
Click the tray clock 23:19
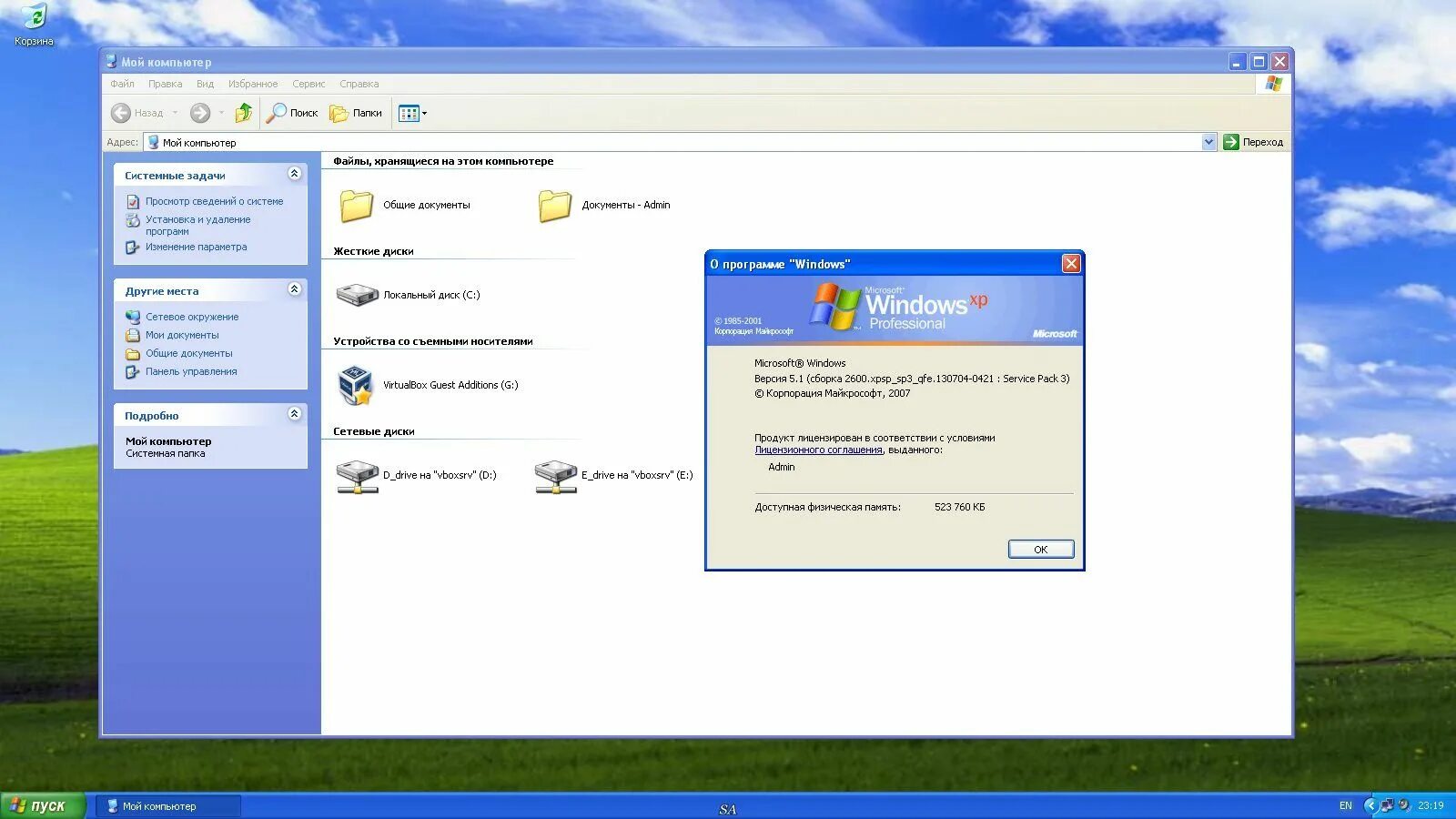click(1431, 805)
